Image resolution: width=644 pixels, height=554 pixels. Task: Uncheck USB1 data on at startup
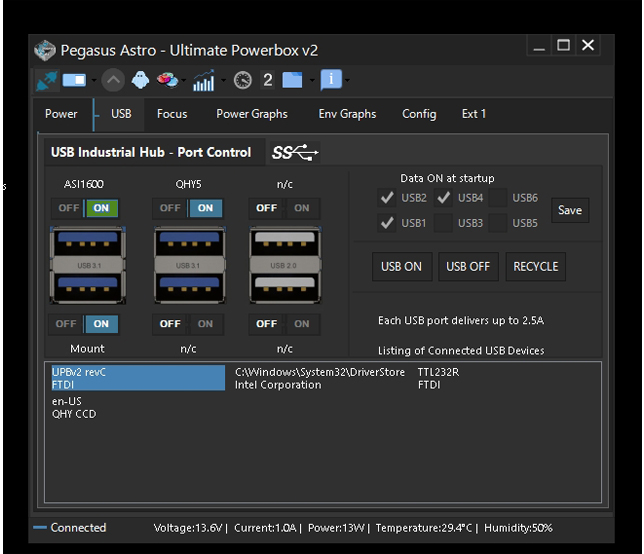(387, 223)
